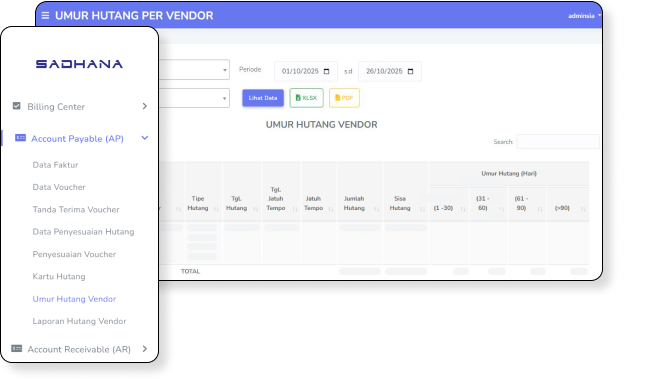The width and height of the screenshot is (653, 379).
Task: Click the Lihat Data button
Action: click(x=263, y=98)
